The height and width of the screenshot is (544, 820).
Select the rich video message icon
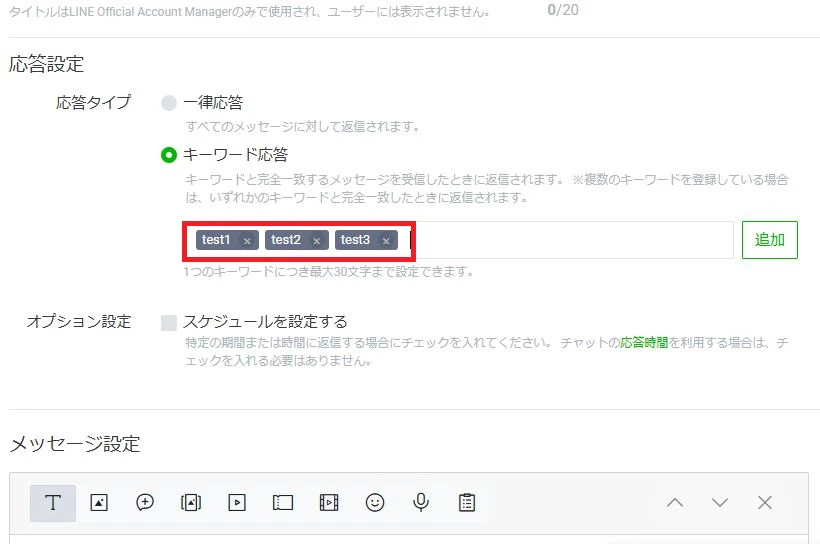click(237, 503)
